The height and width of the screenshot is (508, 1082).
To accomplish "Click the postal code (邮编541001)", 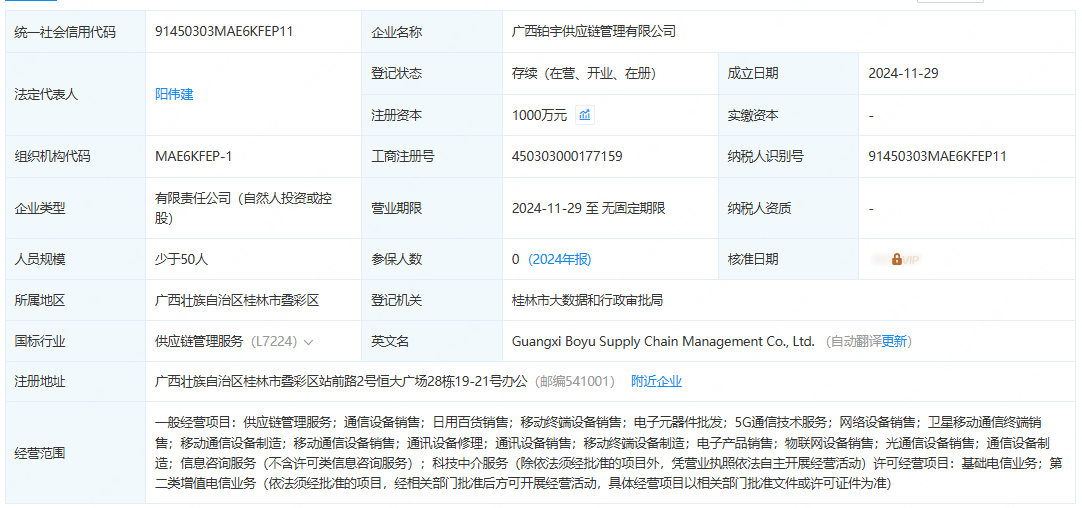I will [x=573, y=381].
